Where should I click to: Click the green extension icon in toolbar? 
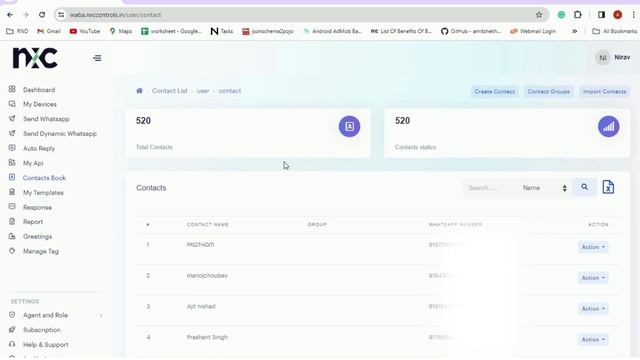point(561,15)
